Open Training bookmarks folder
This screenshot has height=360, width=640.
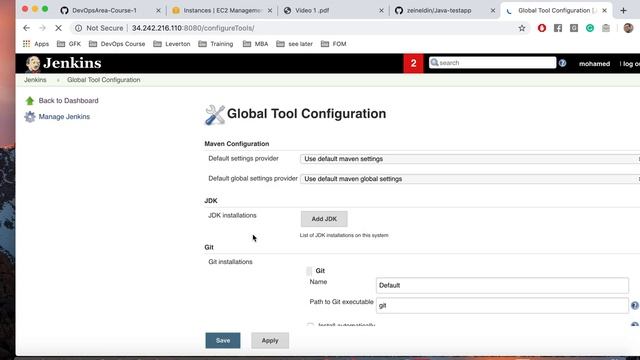click(216, 44)
